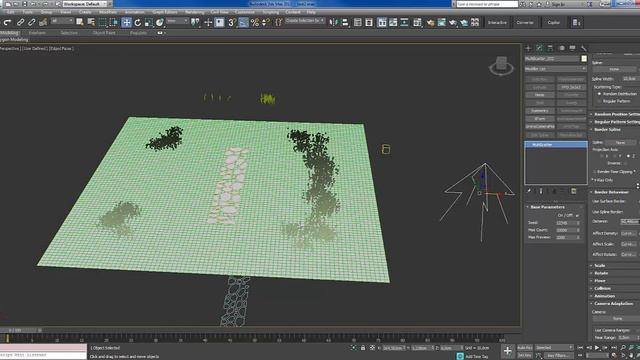Viewport: 640px width, 360px height.
Task: Switch to Modify panel tab icon
Action: 539,48
